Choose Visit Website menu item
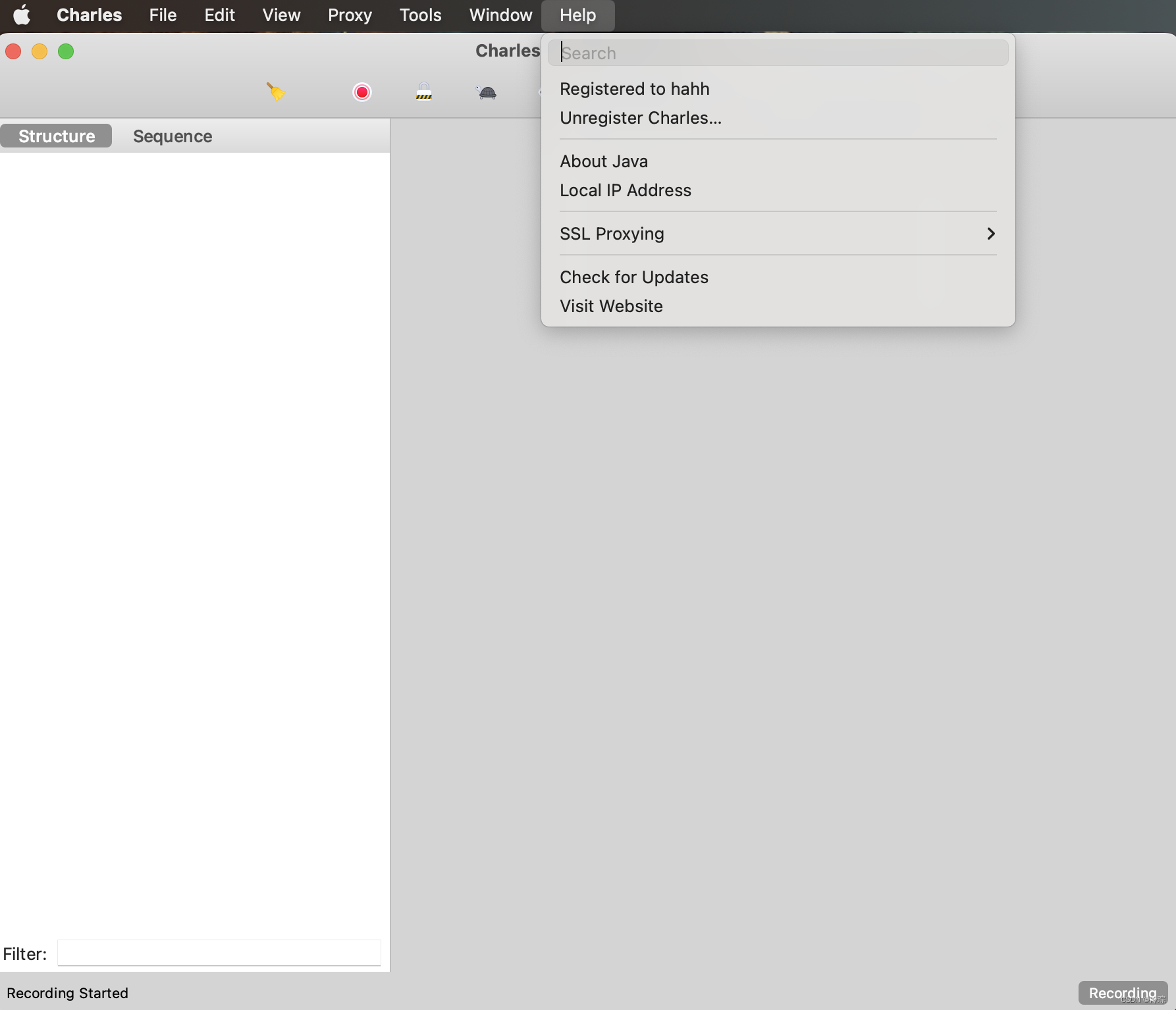1176x1010 pixels. tap(778, 306)
